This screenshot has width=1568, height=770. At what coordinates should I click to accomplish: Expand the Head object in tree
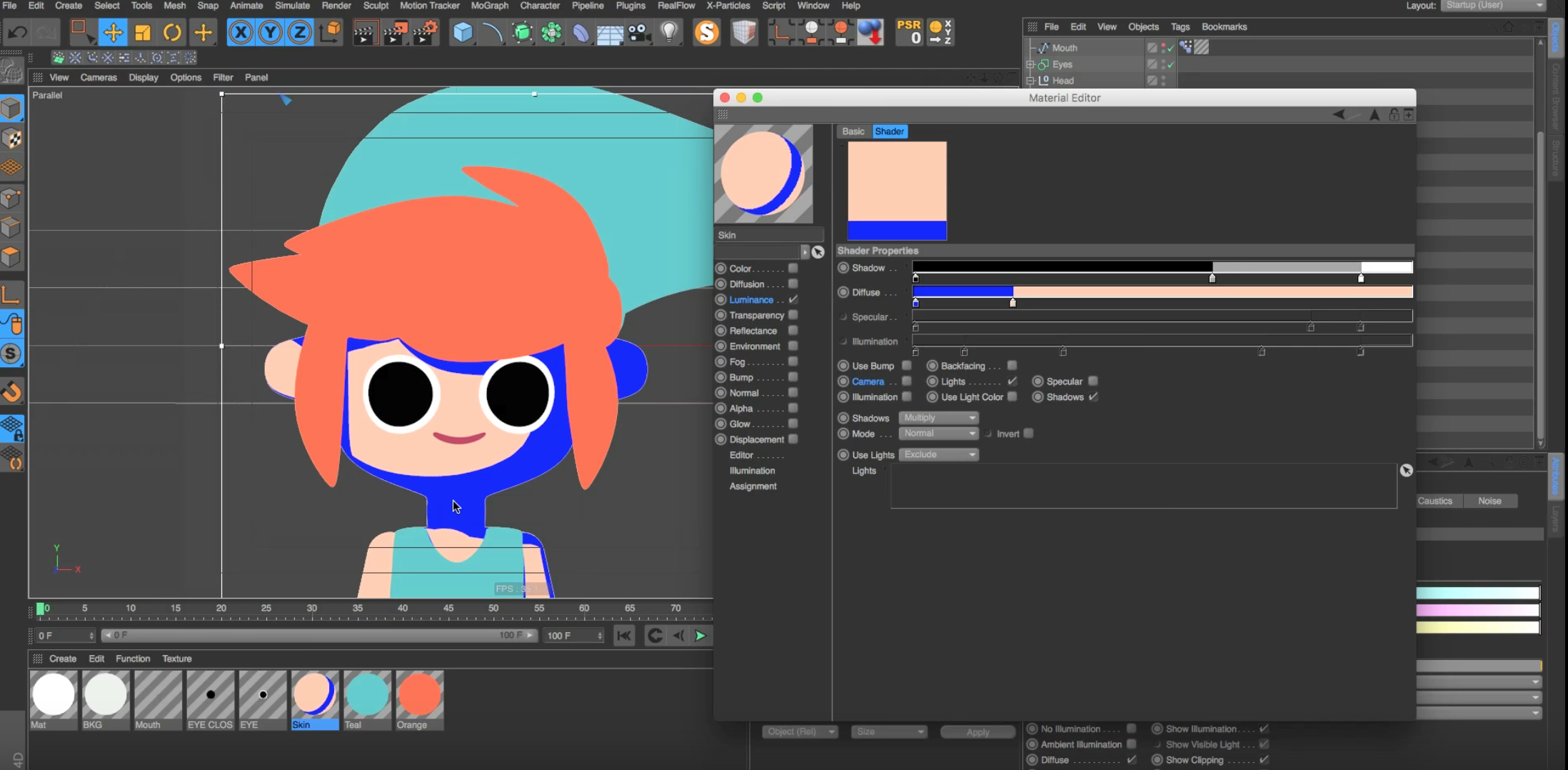[x=1030, y=81]
